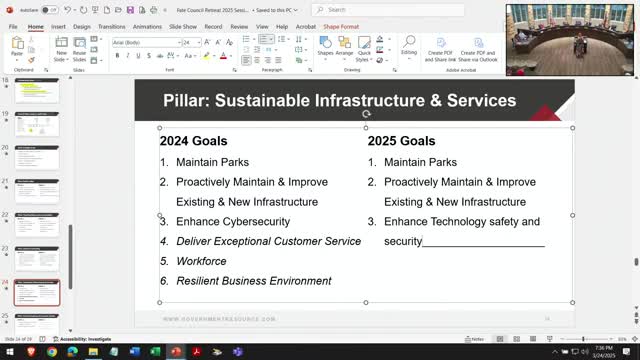The width and height of the screenshot is (640, 360).
Task: Open Quick Styles gallery
Action: (364, 49)
